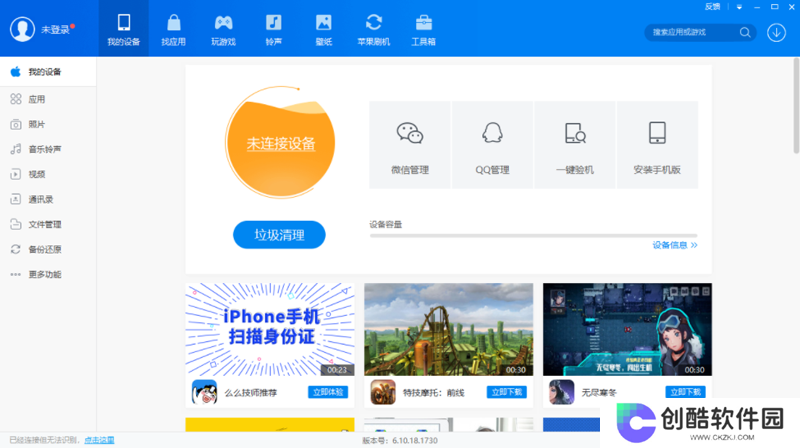
Task: Click the 无尽寒冬 app icon
Action: pyautogui.click(x=561, y=392)
